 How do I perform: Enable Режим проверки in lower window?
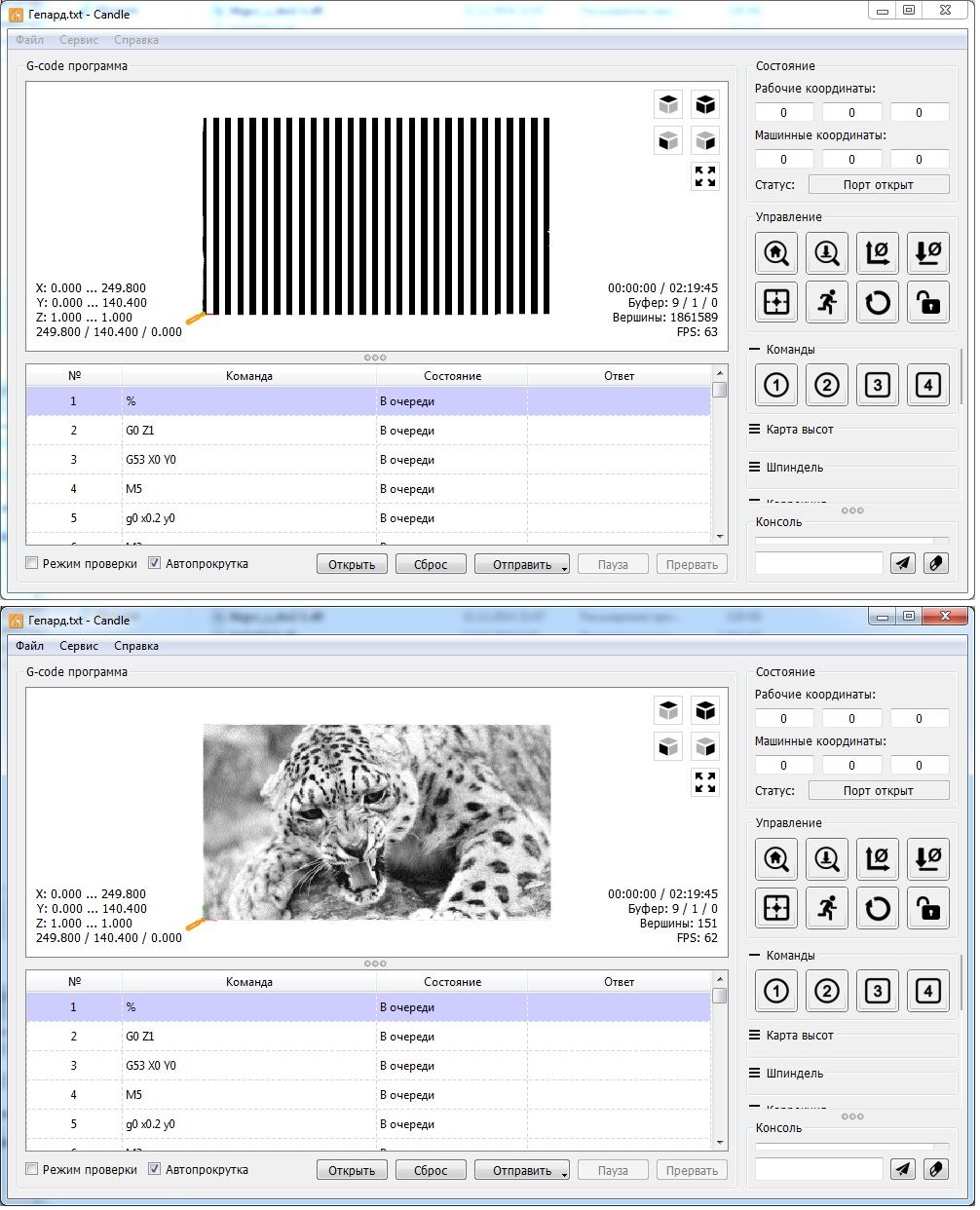pyautogui.click(x=32, y=1169)
